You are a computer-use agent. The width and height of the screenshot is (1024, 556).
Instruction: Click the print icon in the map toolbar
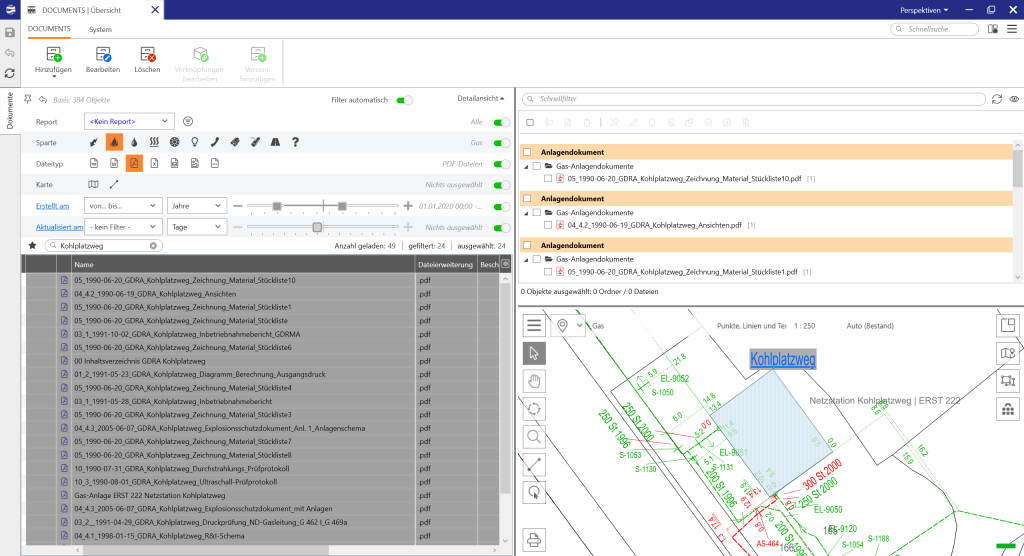[534, 540]
